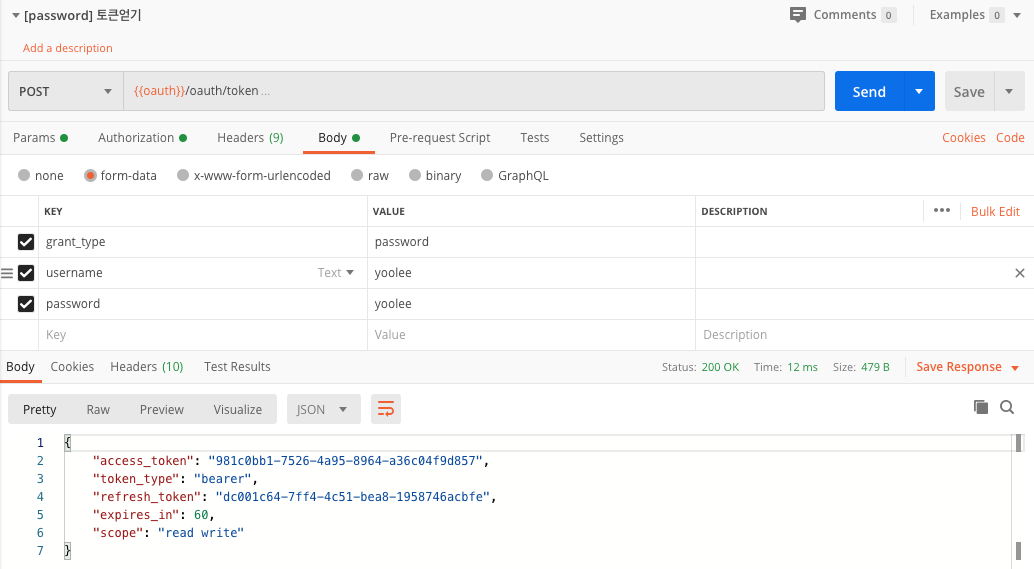Click the Send button

tap(869, 91)
